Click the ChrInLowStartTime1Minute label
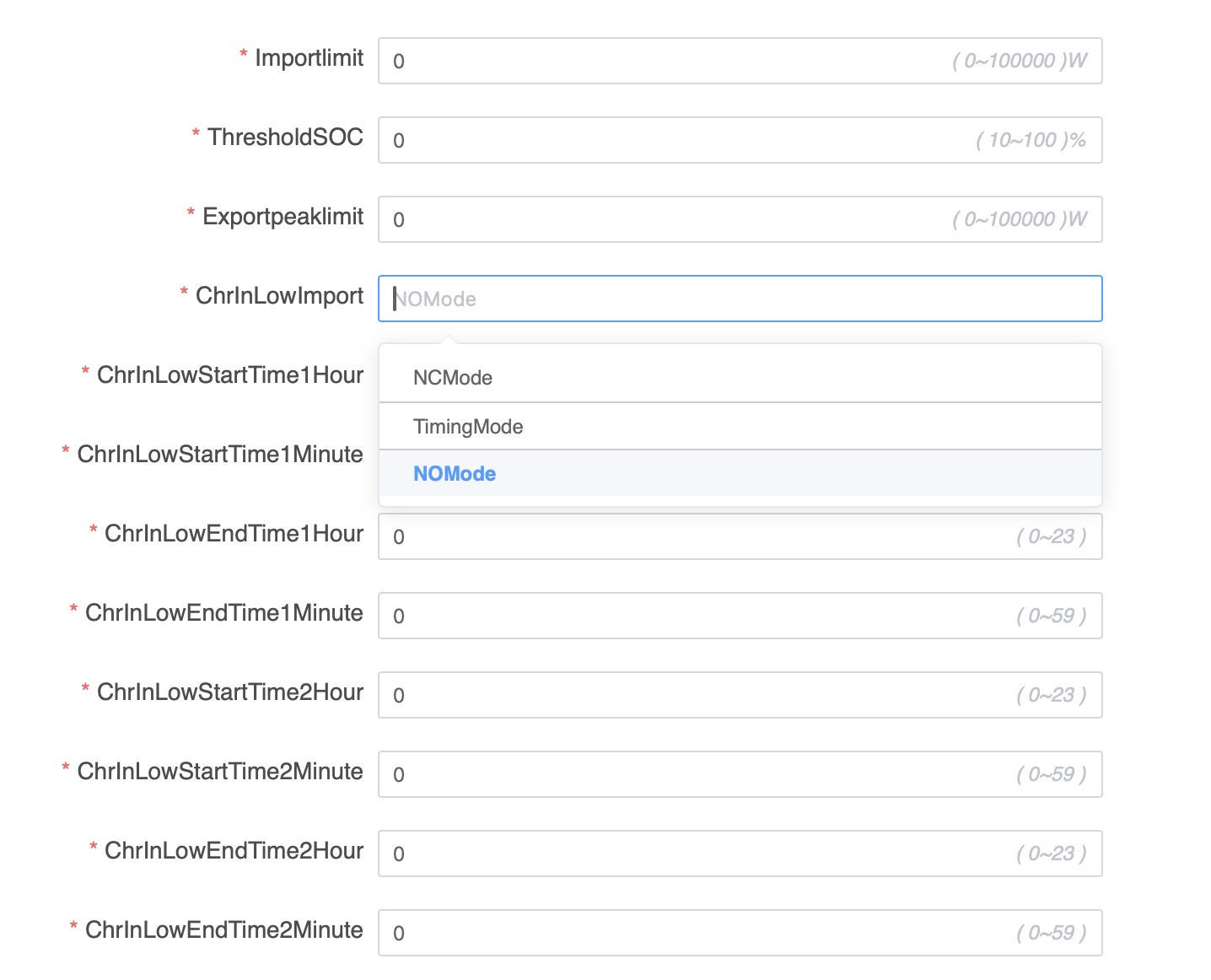1211x980 pixels. click(x=219, y=454)
